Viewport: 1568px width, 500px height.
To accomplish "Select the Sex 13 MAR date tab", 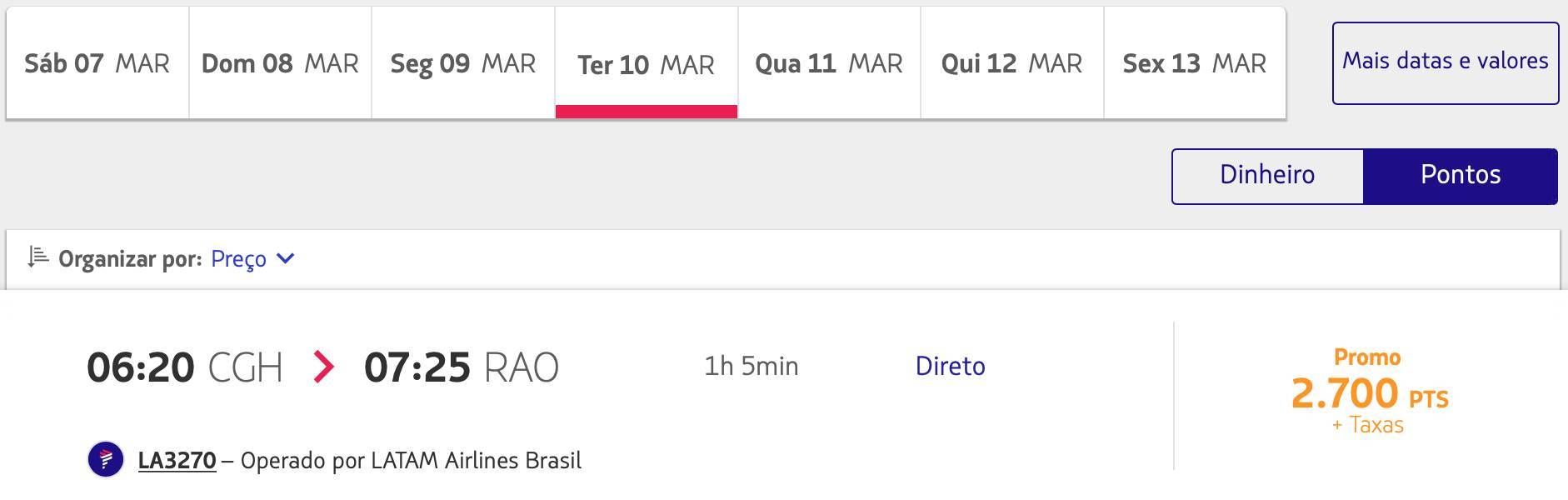I will pyautogui.click(x=1195, y=63).
